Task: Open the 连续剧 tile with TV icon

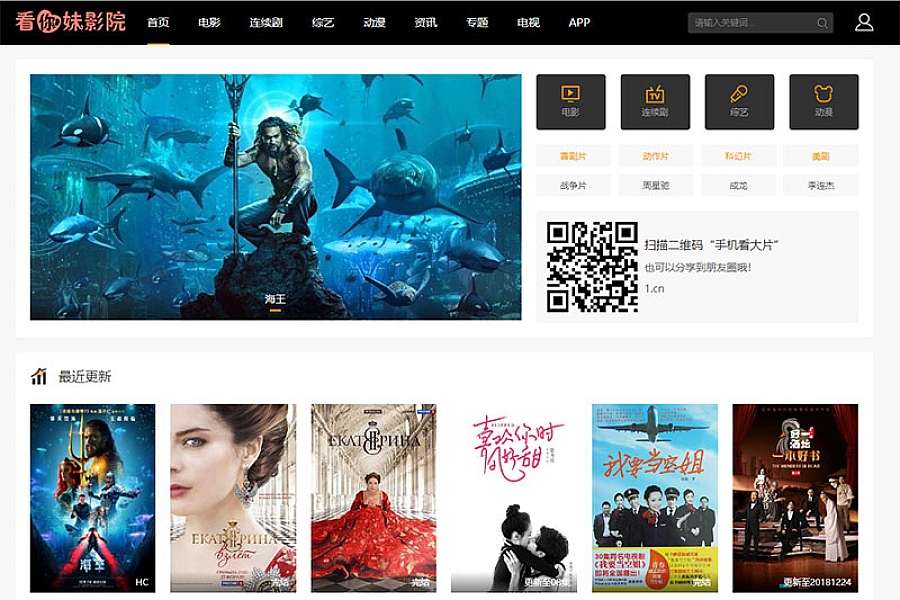Action: [655, 102]
